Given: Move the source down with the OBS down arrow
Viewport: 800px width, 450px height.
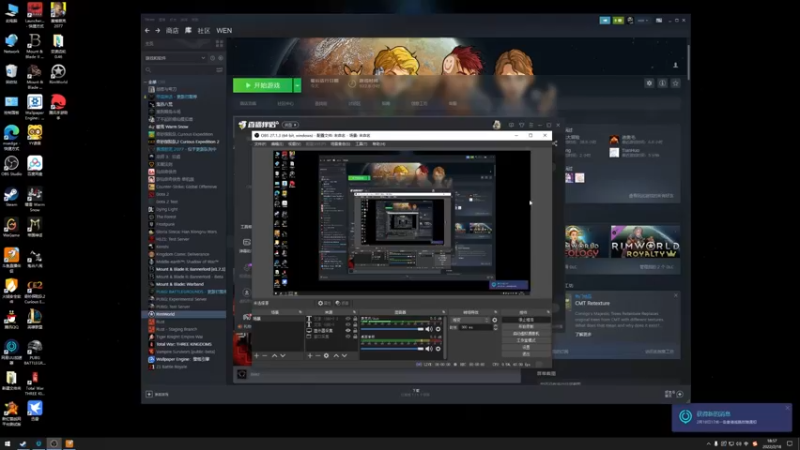Looking at the screenshot, I should click(344, 356).
